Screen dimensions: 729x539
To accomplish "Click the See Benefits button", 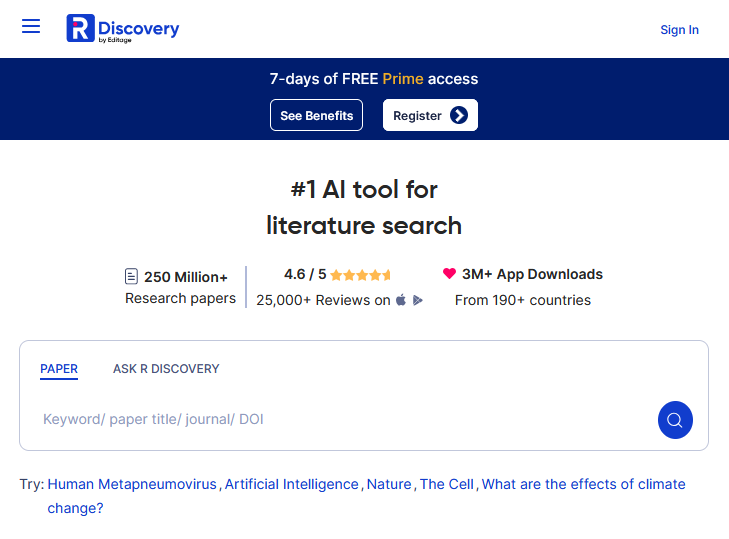I will point(316,115).
